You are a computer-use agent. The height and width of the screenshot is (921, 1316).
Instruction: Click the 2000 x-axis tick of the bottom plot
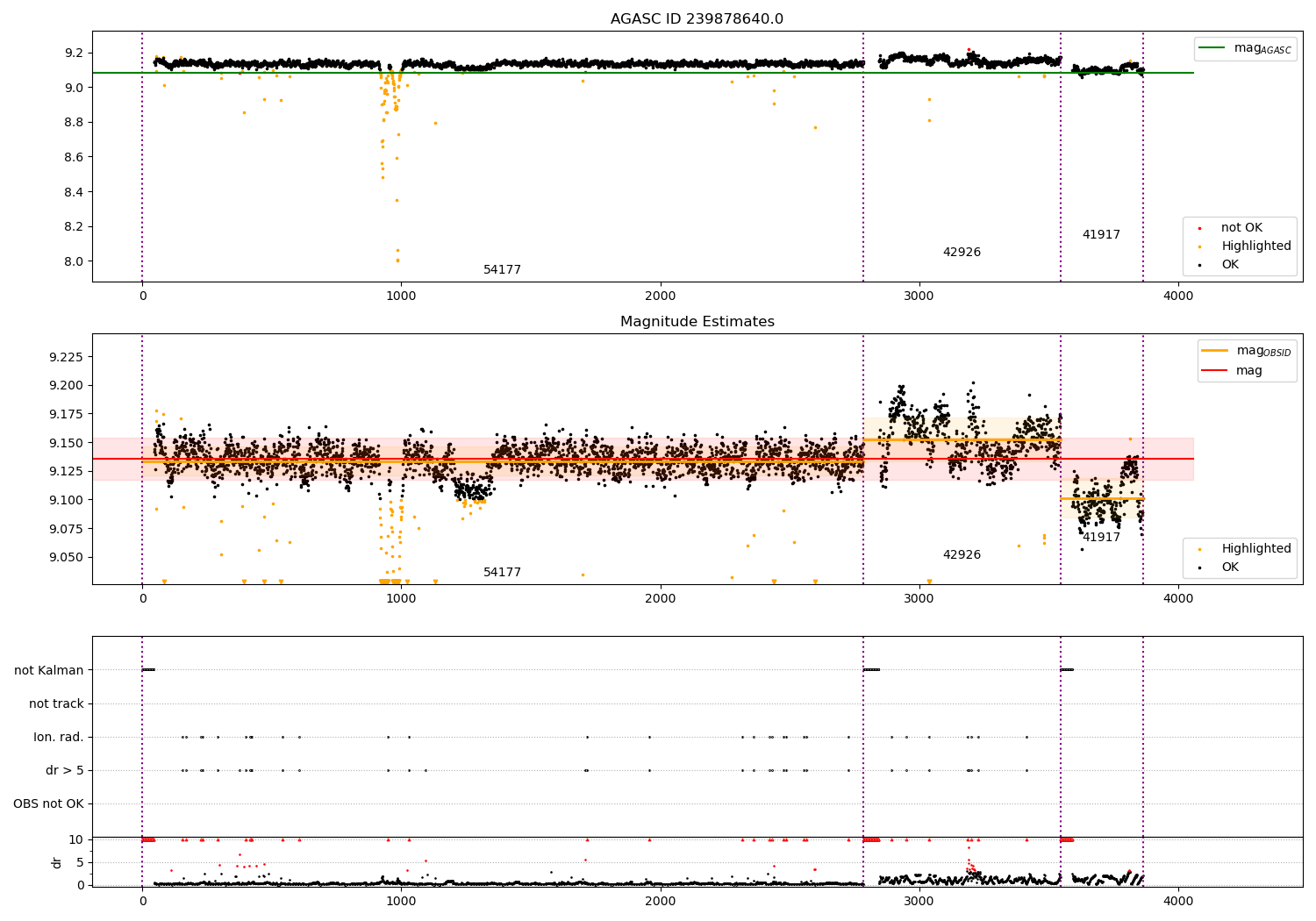tap(660, 901)
